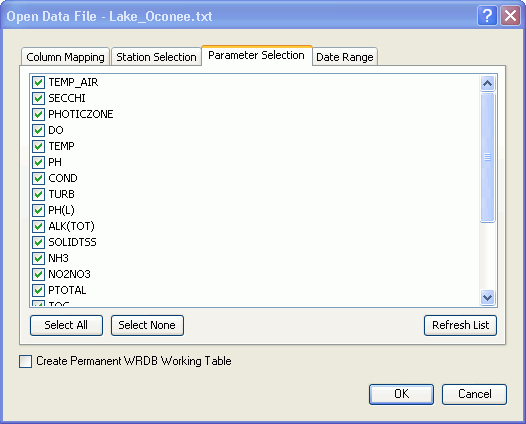Uncheck the NO2NO3 parameter

coord(38,274)
